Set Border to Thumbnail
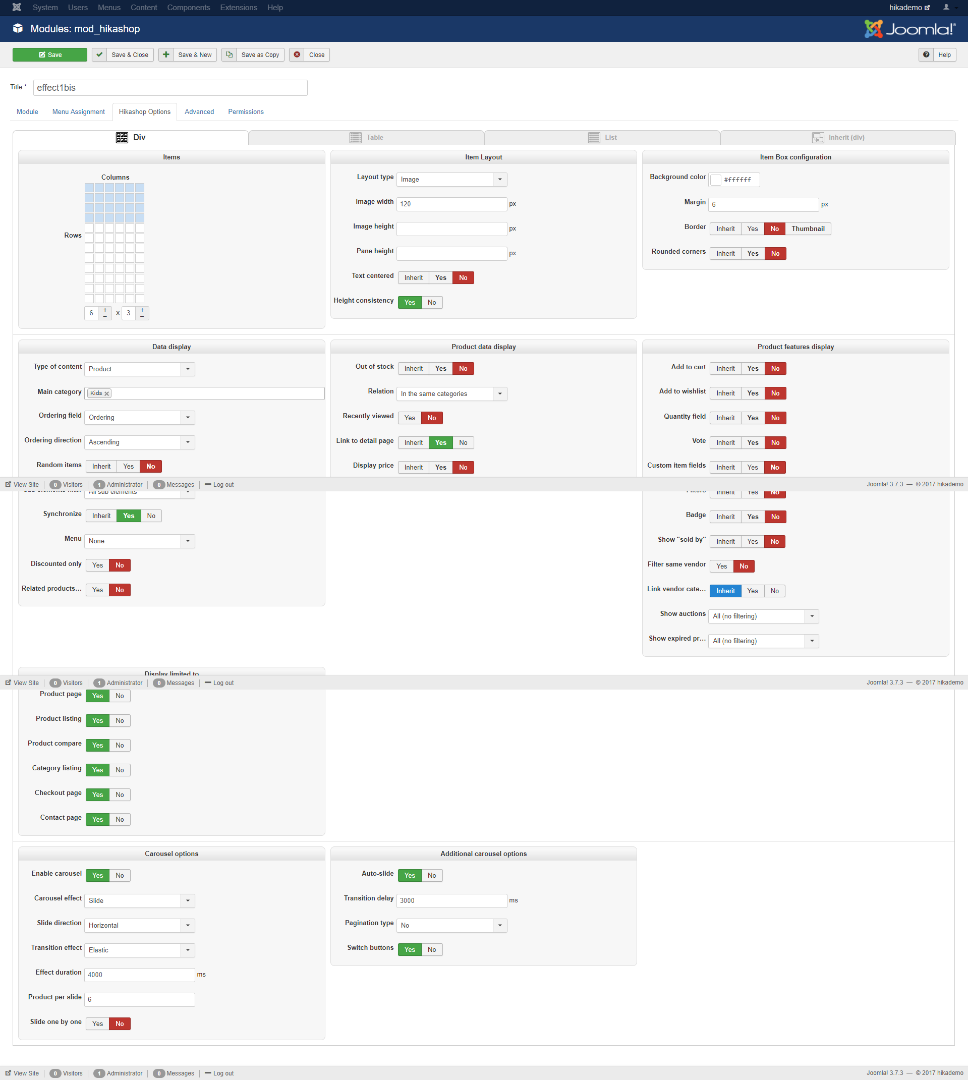 [808, 229]
